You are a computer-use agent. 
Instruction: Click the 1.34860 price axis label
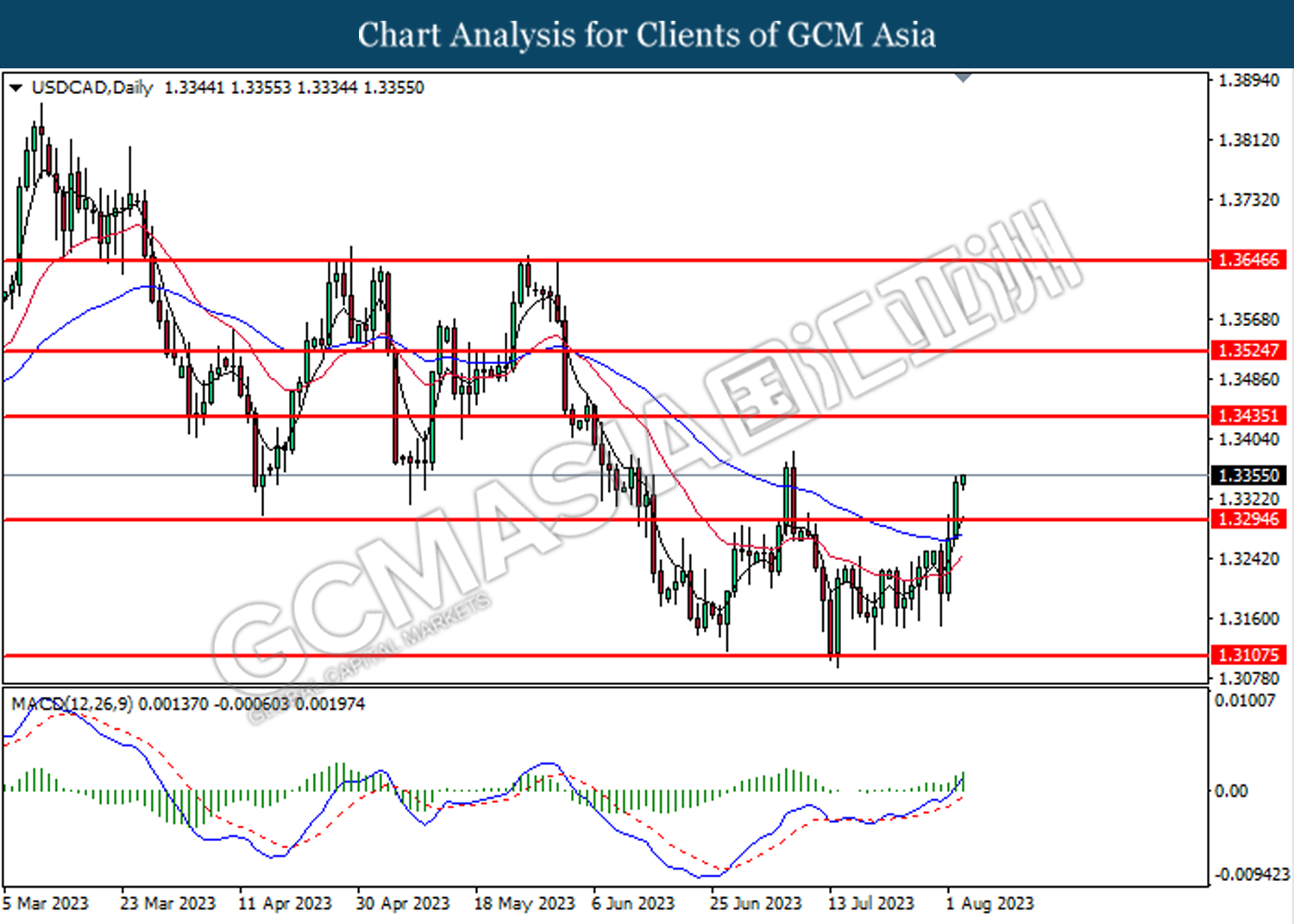click(x=1248, y=380)
